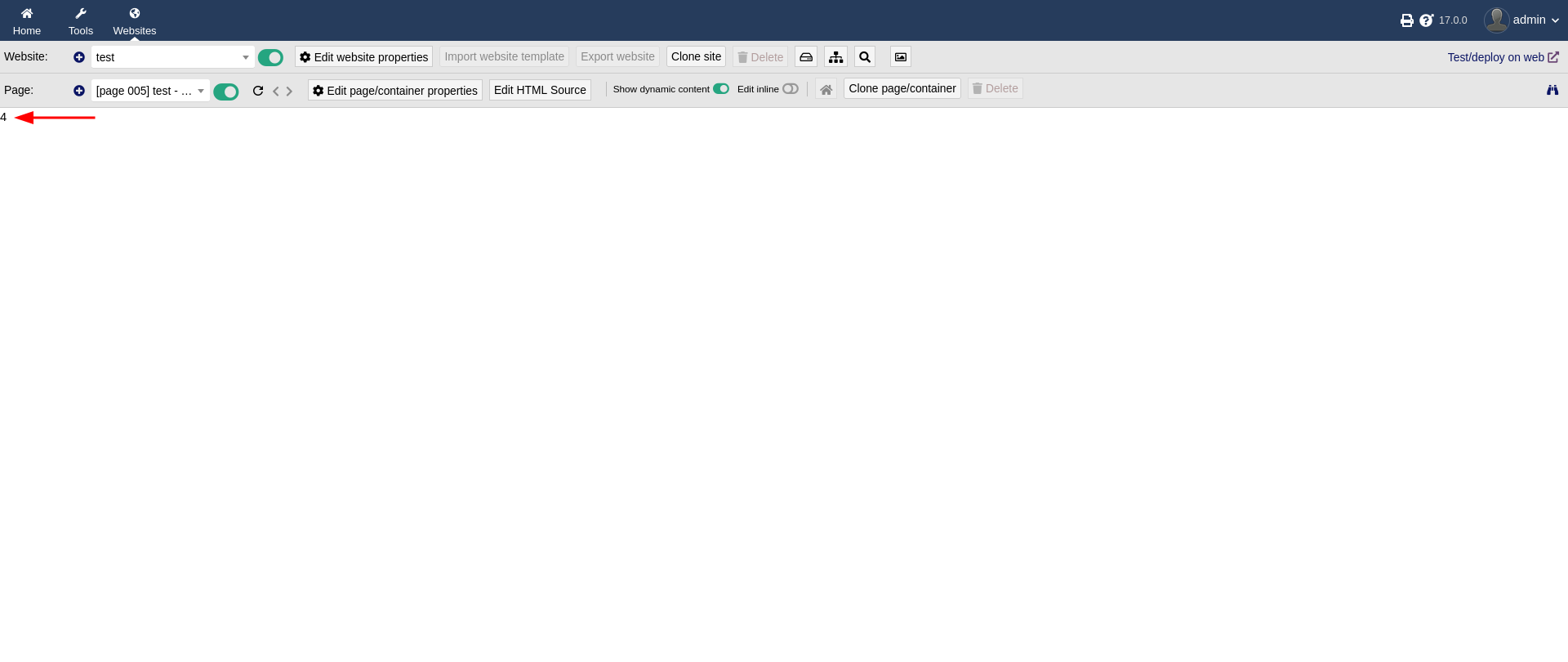
Task: Open the Tools menu
Action: tap(81, 20)
